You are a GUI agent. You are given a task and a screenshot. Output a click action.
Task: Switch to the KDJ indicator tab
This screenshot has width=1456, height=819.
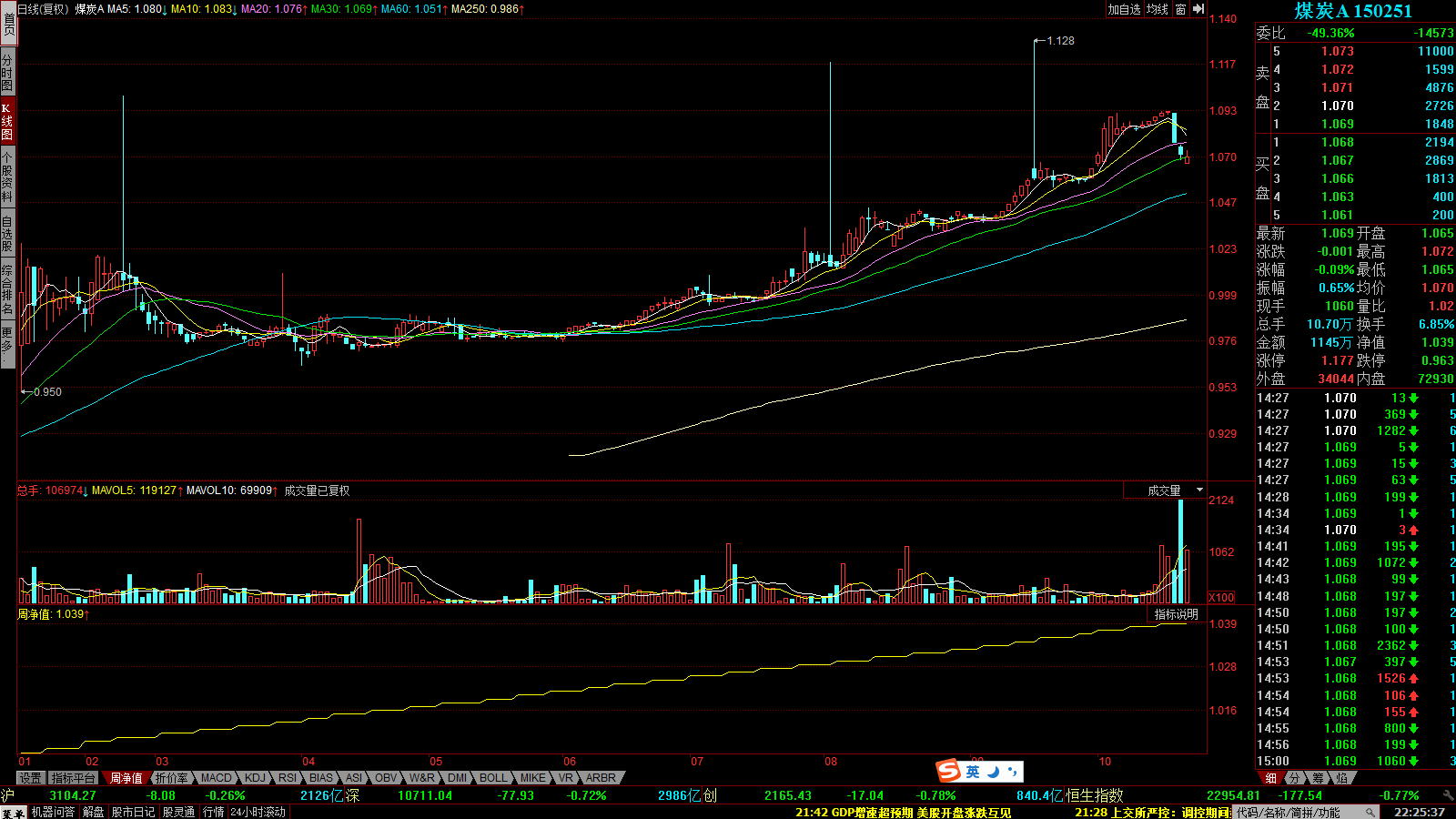255,778
